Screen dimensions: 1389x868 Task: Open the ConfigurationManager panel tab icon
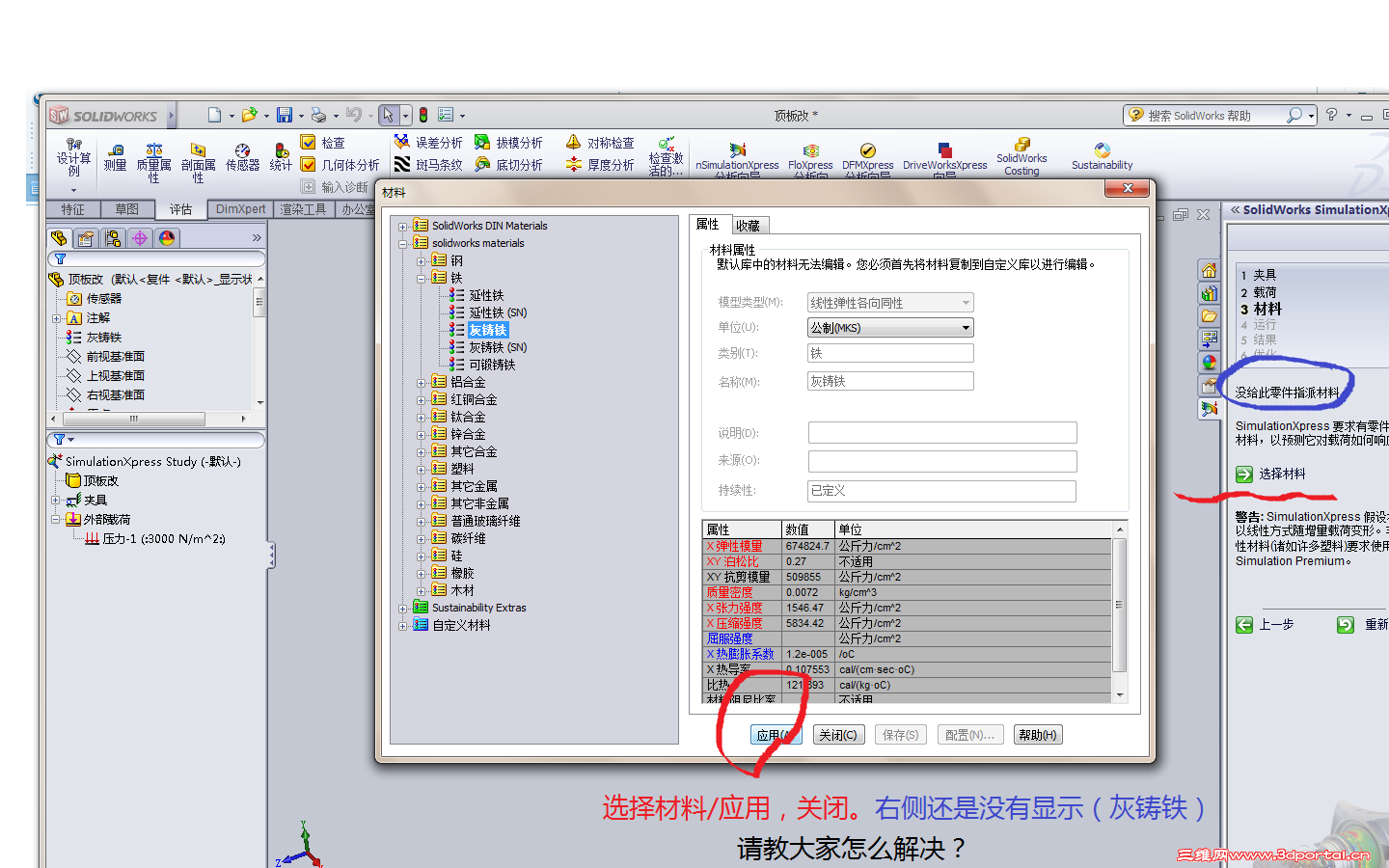(113, 238)
